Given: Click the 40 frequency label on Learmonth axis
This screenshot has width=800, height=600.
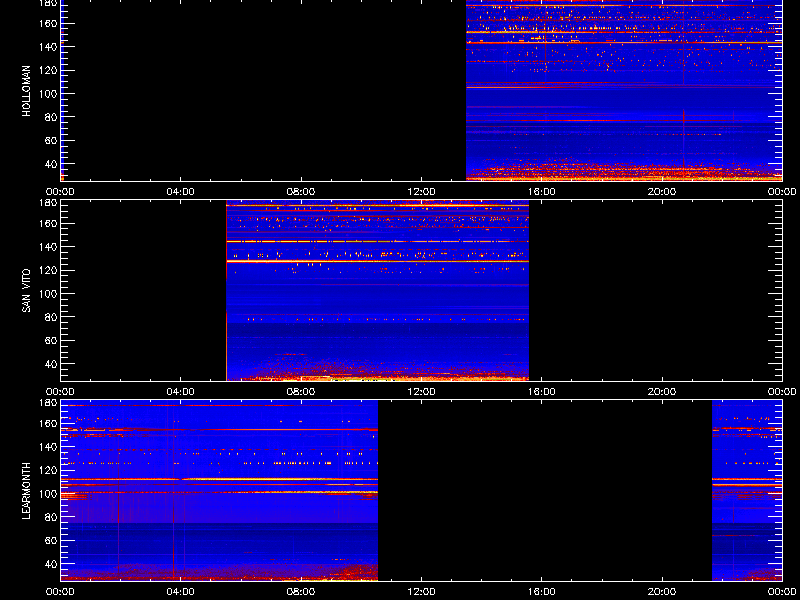Looking at the screenshot, I should (51, 564).
